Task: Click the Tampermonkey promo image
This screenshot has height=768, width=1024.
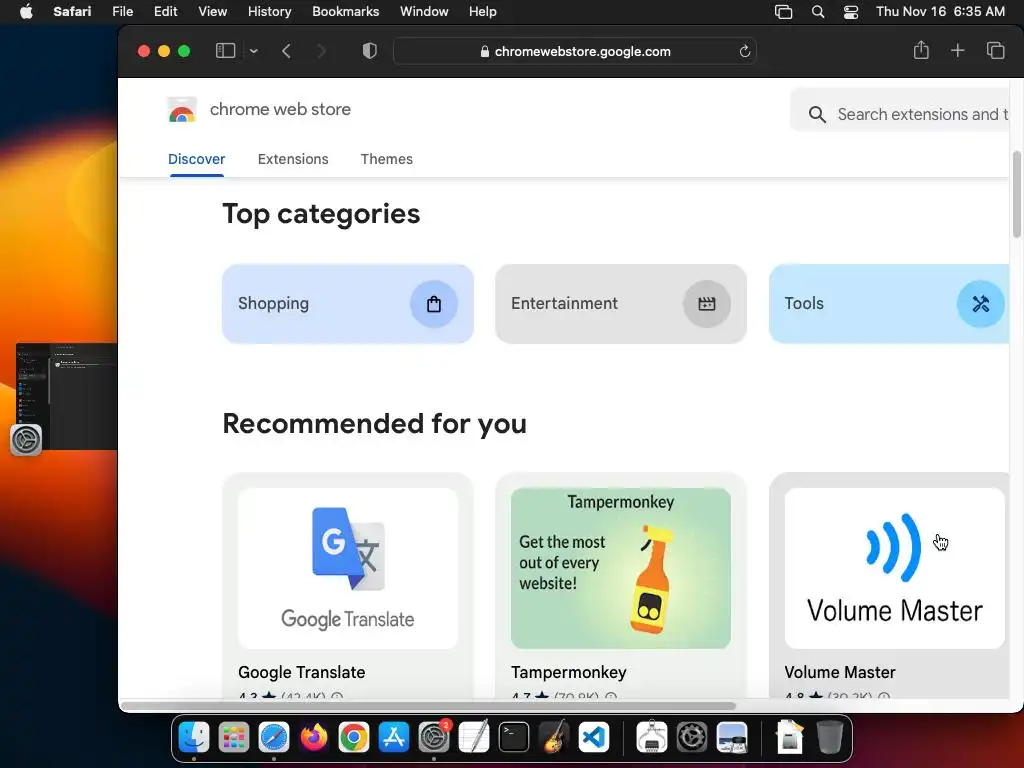Action: point(620,568)
